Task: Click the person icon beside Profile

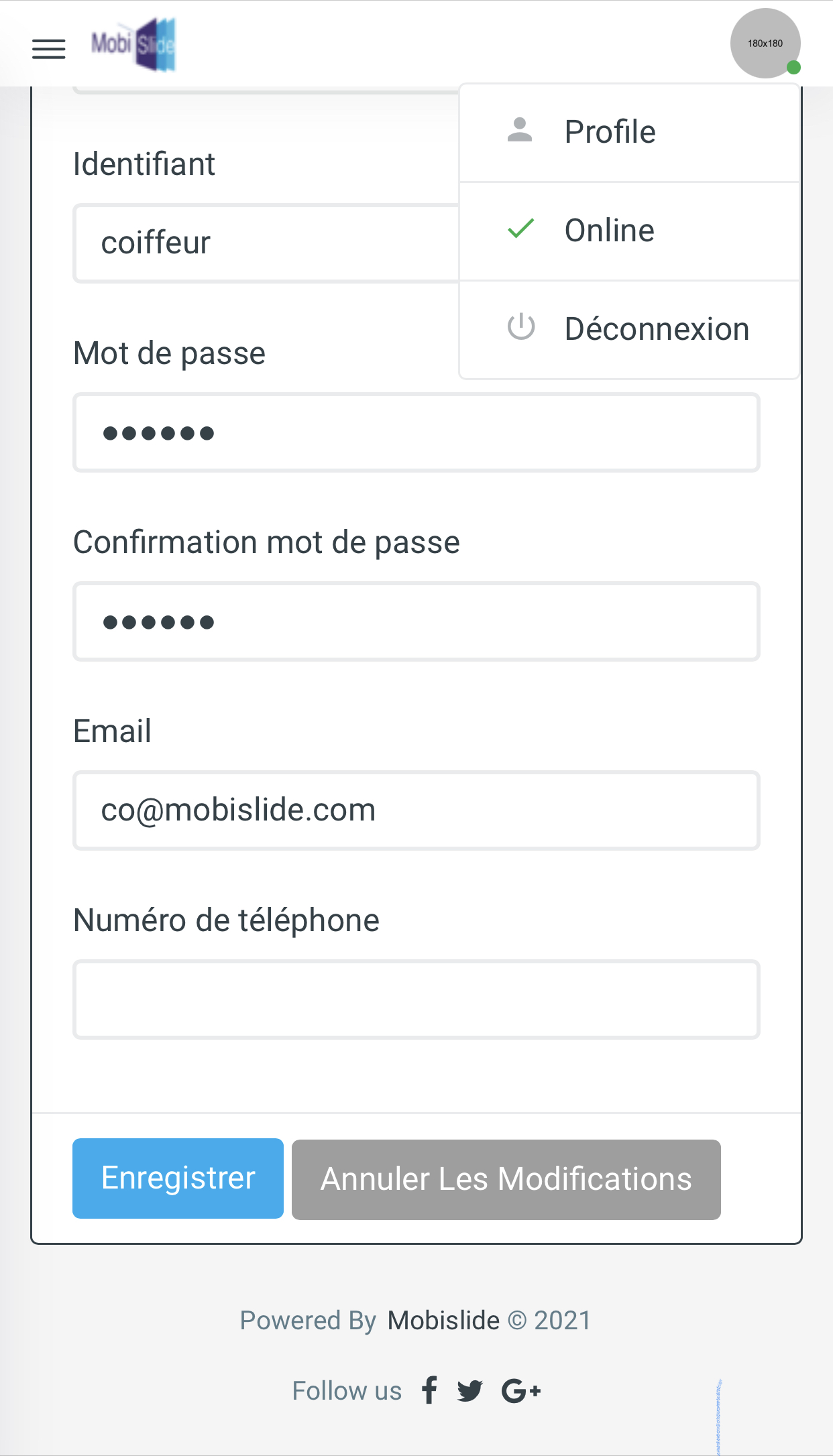Action: point(520,130)
